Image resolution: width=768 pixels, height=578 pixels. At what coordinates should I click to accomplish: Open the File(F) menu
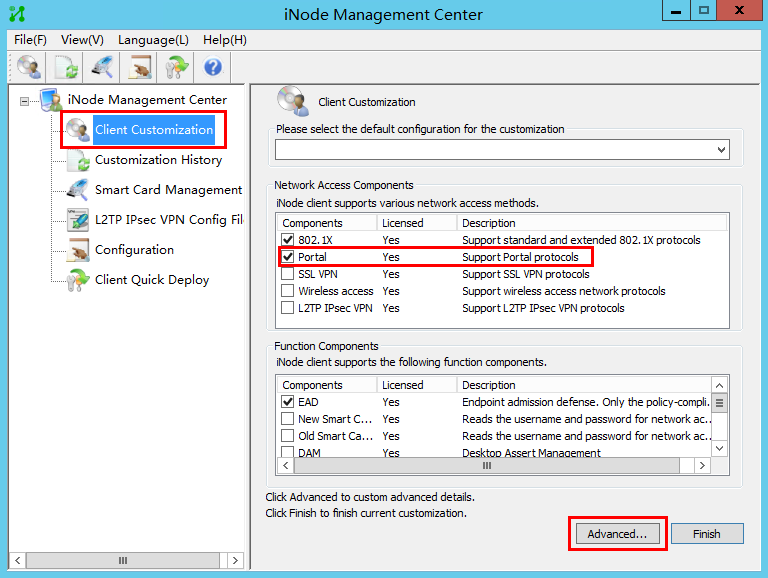click(30, 40)
